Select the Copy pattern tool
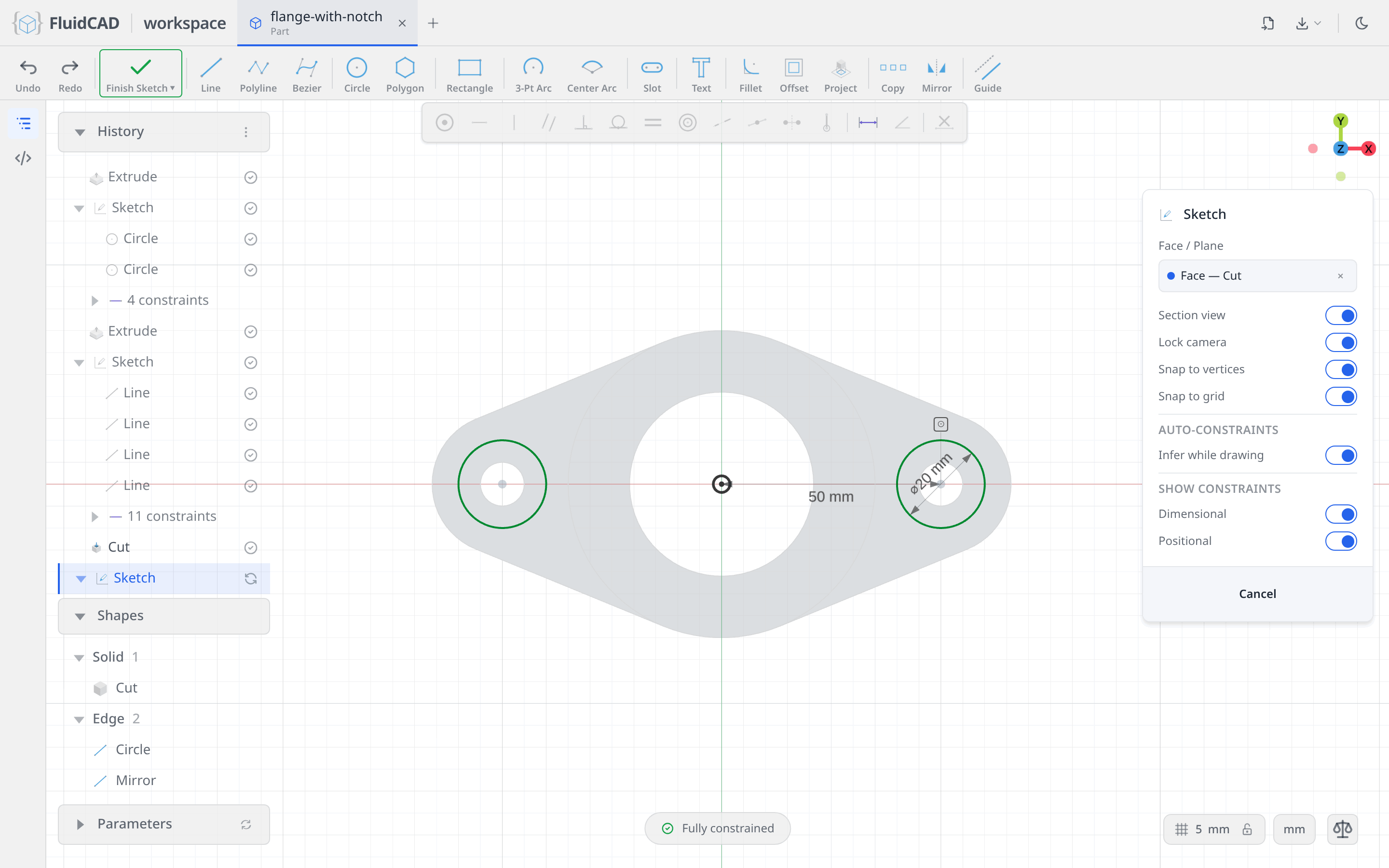The image size is (1389, 868). (893, 75)
